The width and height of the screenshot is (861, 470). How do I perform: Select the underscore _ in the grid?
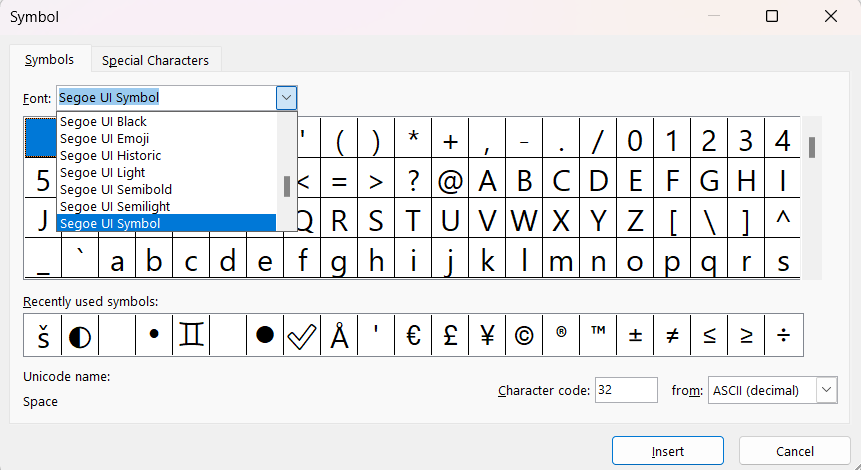point(43,258)
